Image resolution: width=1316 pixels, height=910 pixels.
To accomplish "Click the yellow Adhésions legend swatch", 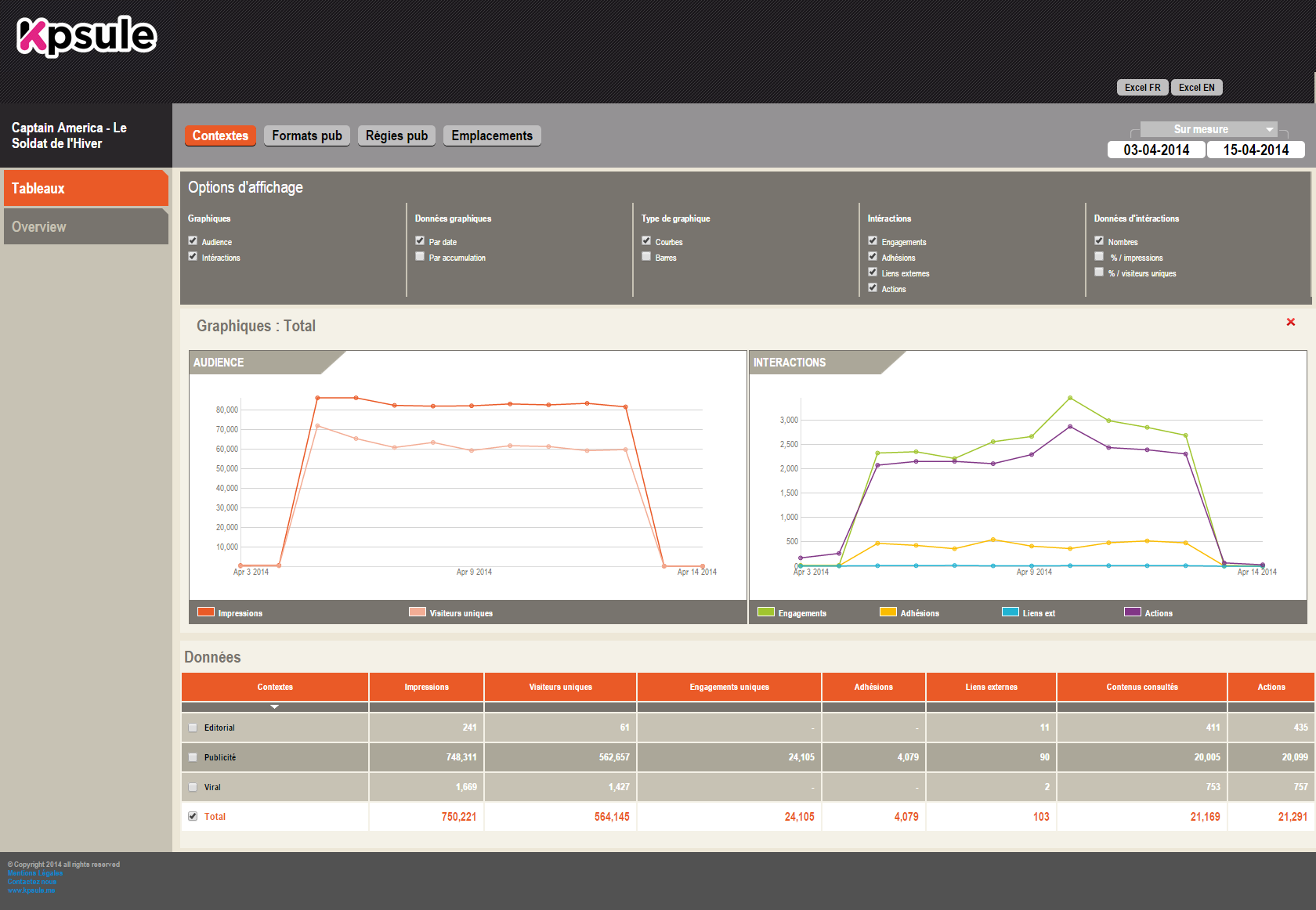I will click(888, 612).
